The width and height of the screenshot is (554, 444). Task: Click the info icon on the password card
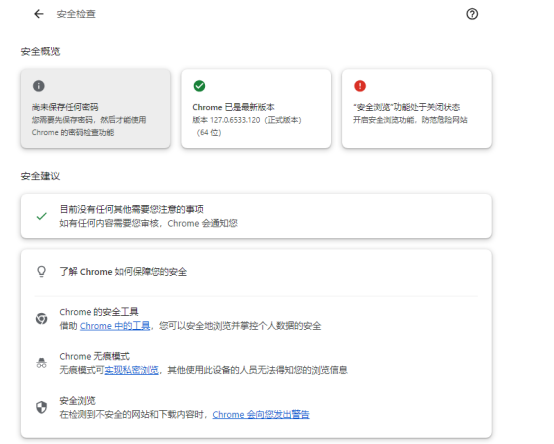click(39, 86)
